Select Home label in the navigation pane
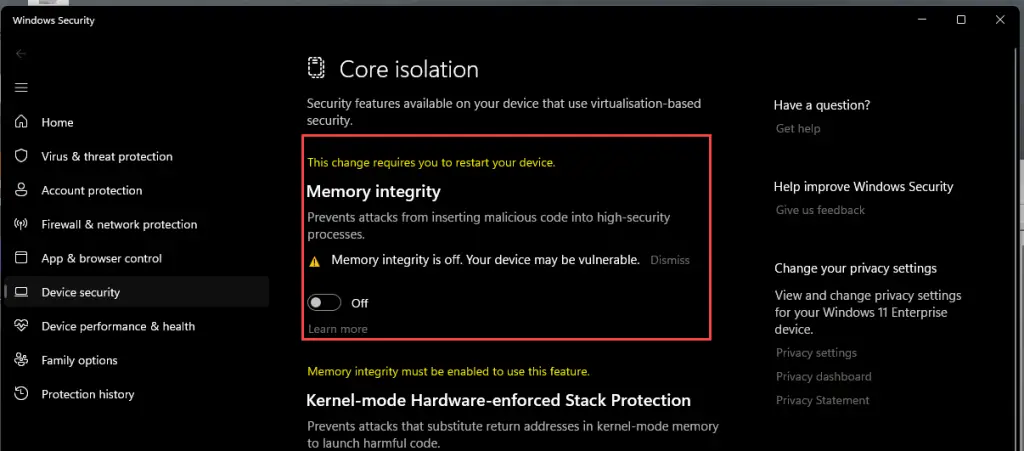This screenshot has width=1024, height=451. pos(57,122)
